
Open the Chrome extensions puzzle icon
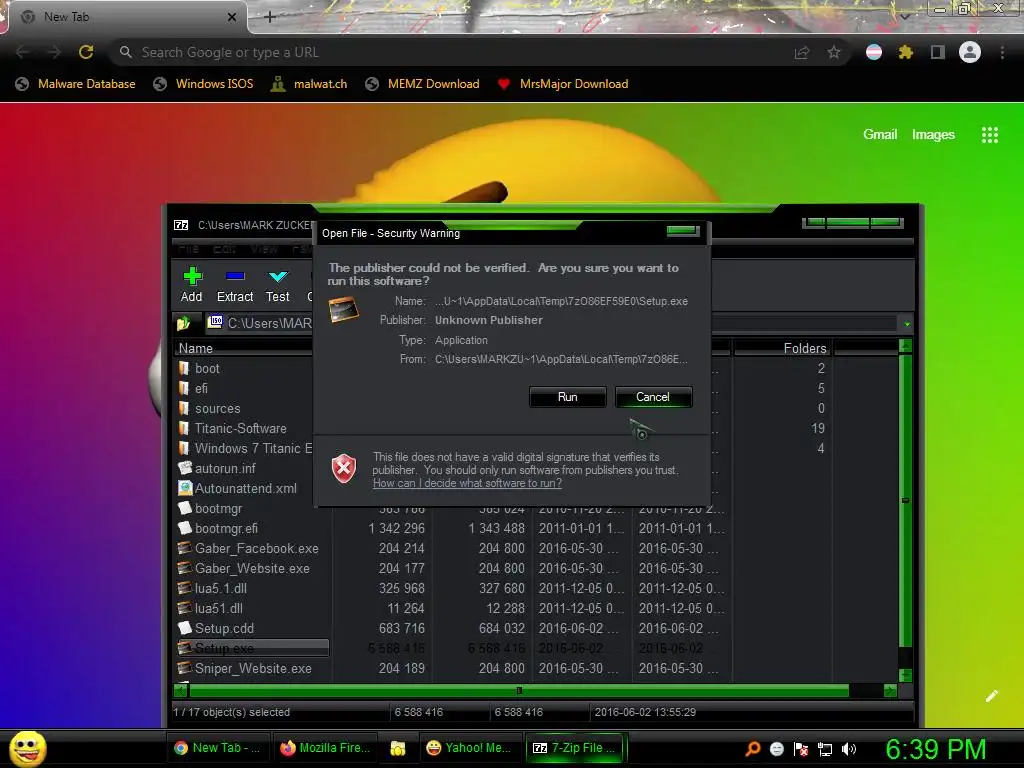[x=906, y=52]
